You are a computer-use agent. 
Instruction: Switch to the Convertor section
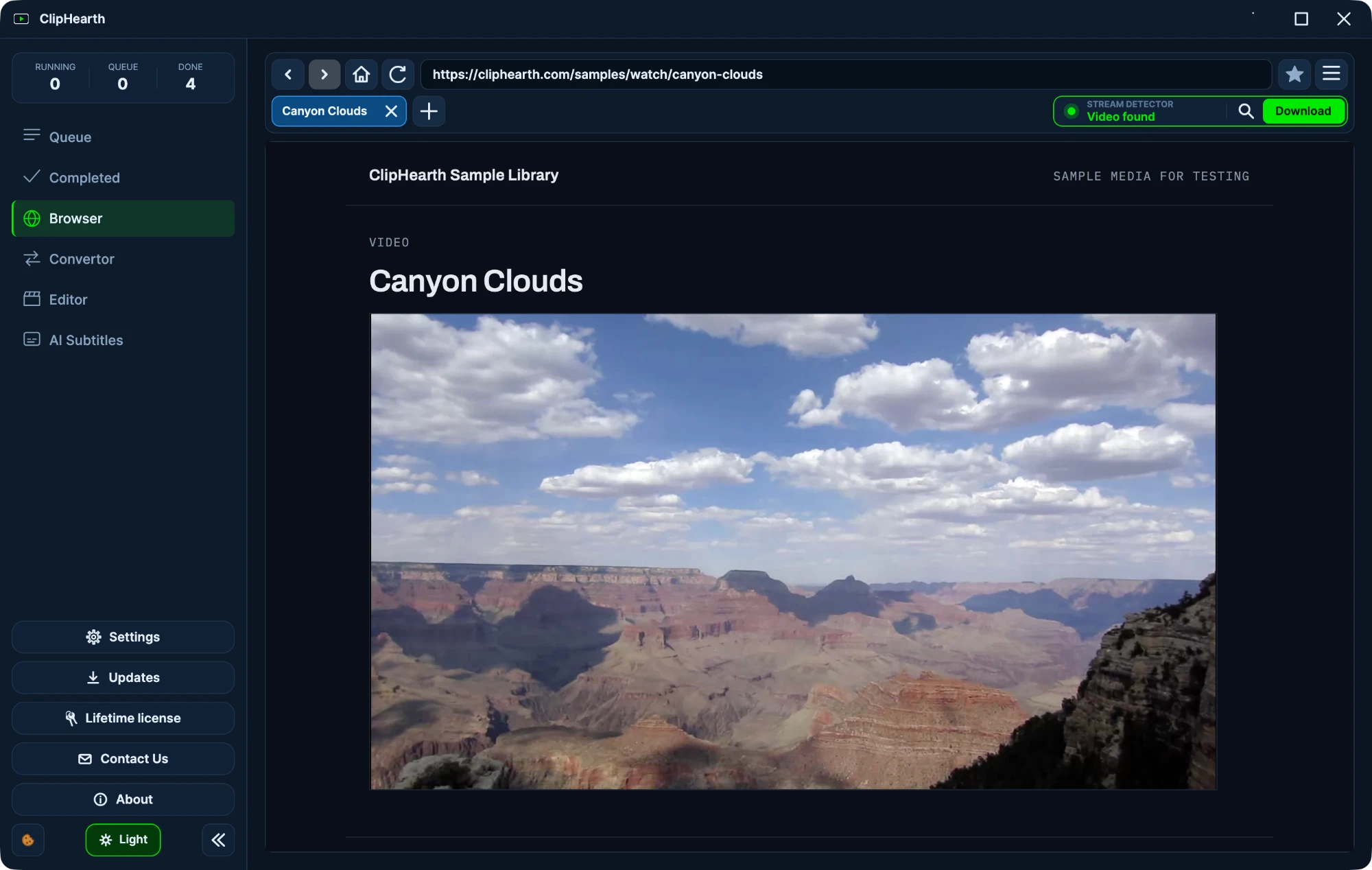(123, 259)
